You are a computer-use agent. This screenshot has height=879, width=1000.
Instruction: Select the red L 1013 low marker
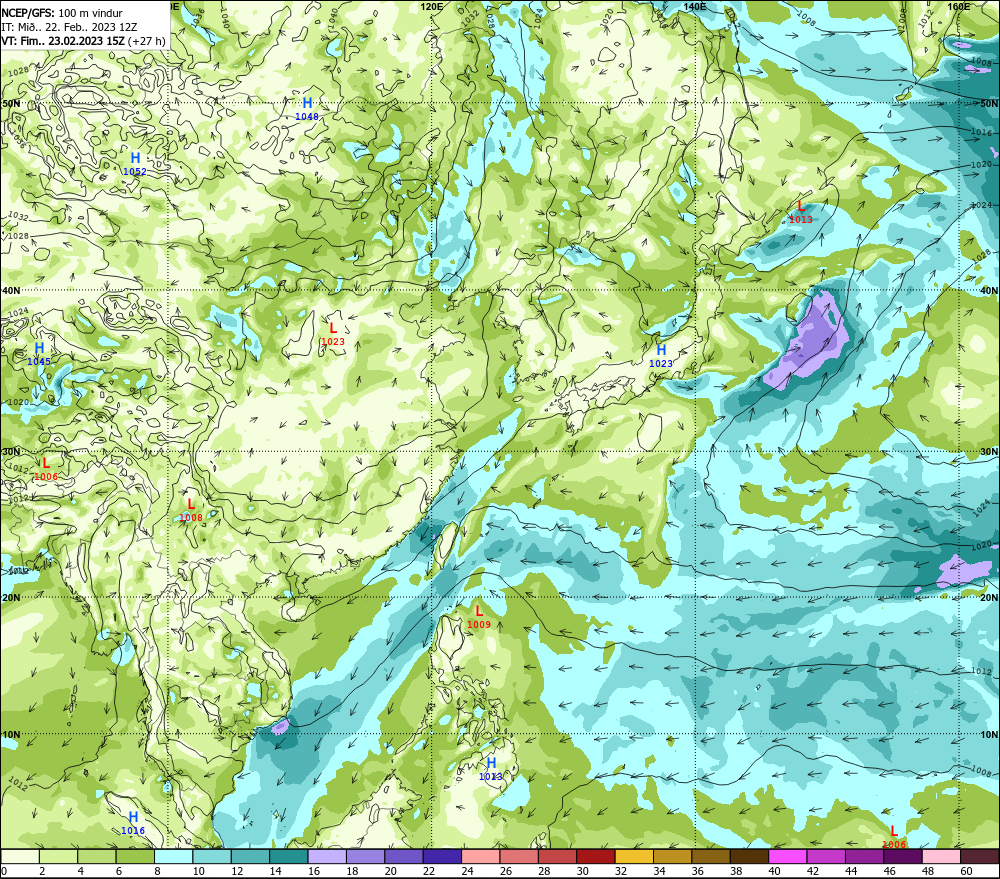pyautogui.click(x=800, y=212)
